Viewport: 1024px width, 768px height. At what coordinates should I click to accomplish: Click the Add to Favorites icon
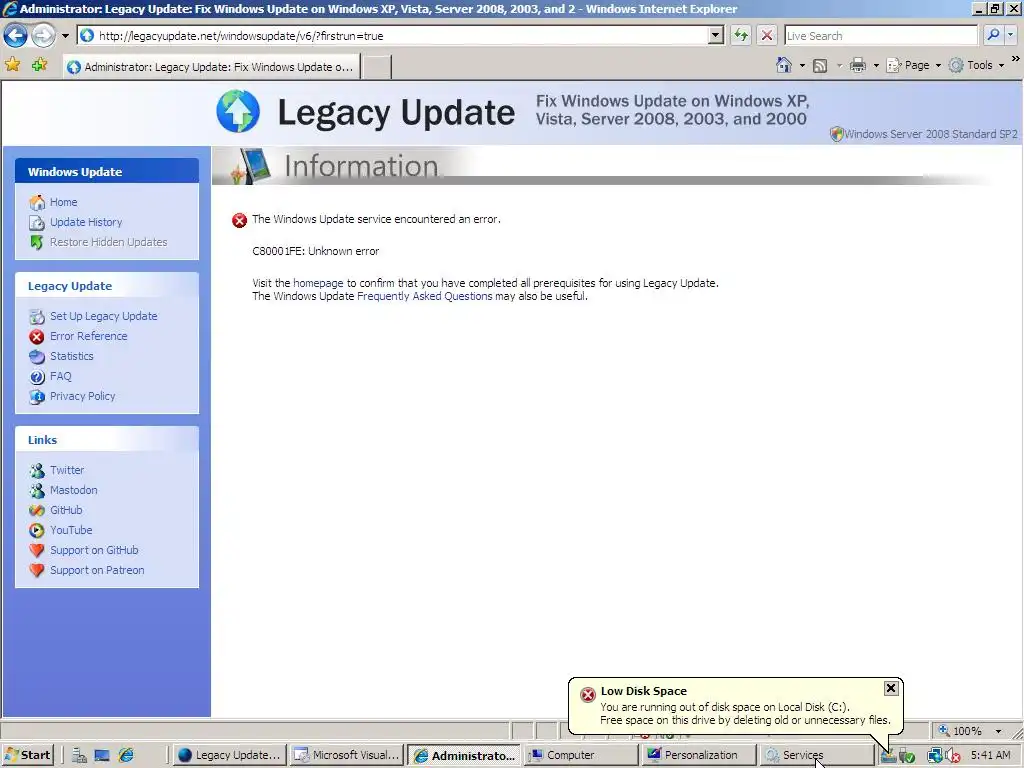pyautogui.click(x=39, y=65)
